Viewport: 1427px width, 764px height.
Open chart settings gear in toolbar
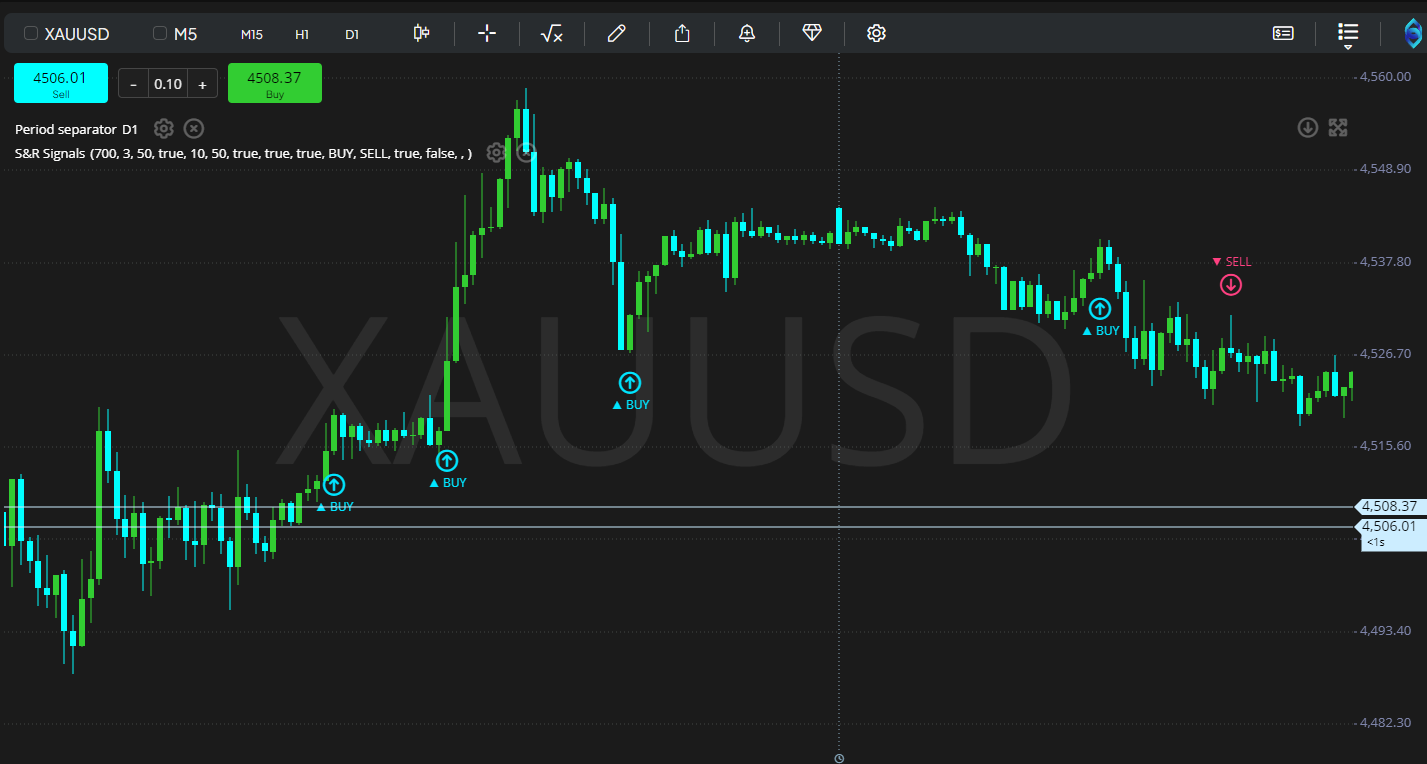coord(876,33)
